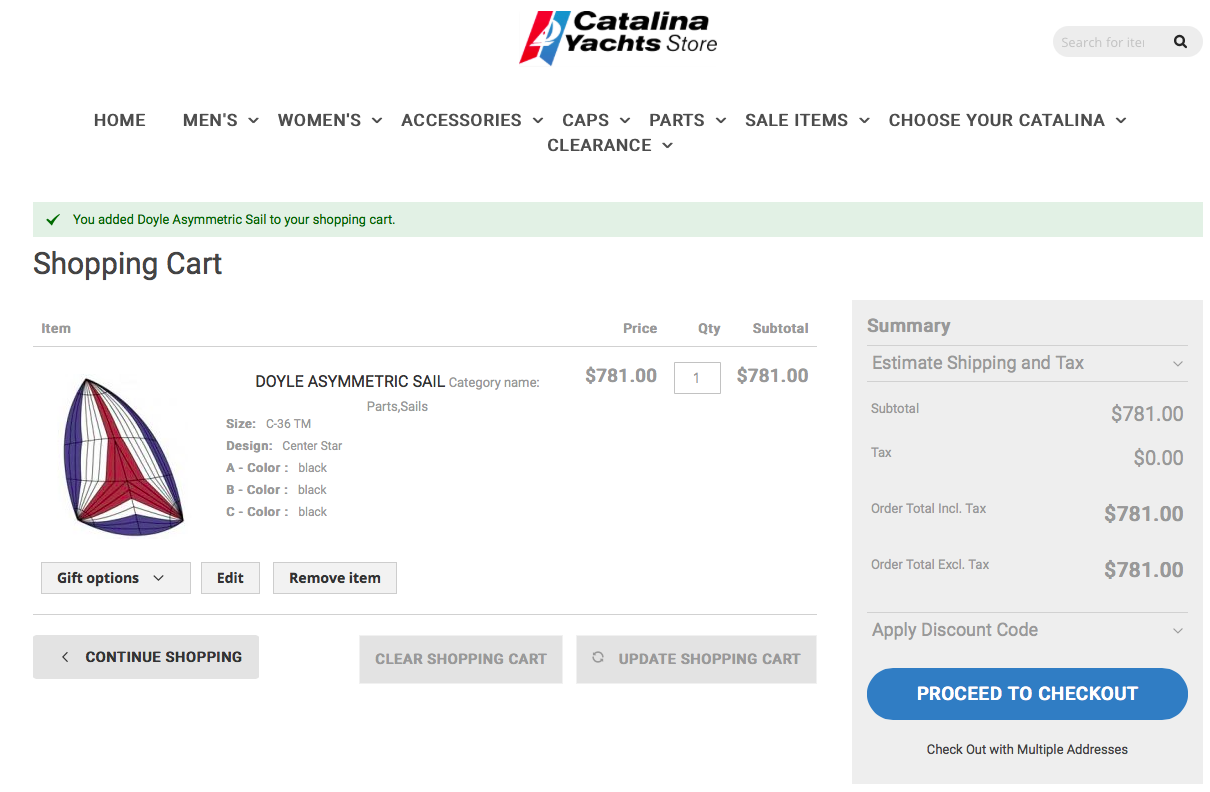Click the Catalina Yachts Store logo

pyautogui.click(x=618, y=38)
